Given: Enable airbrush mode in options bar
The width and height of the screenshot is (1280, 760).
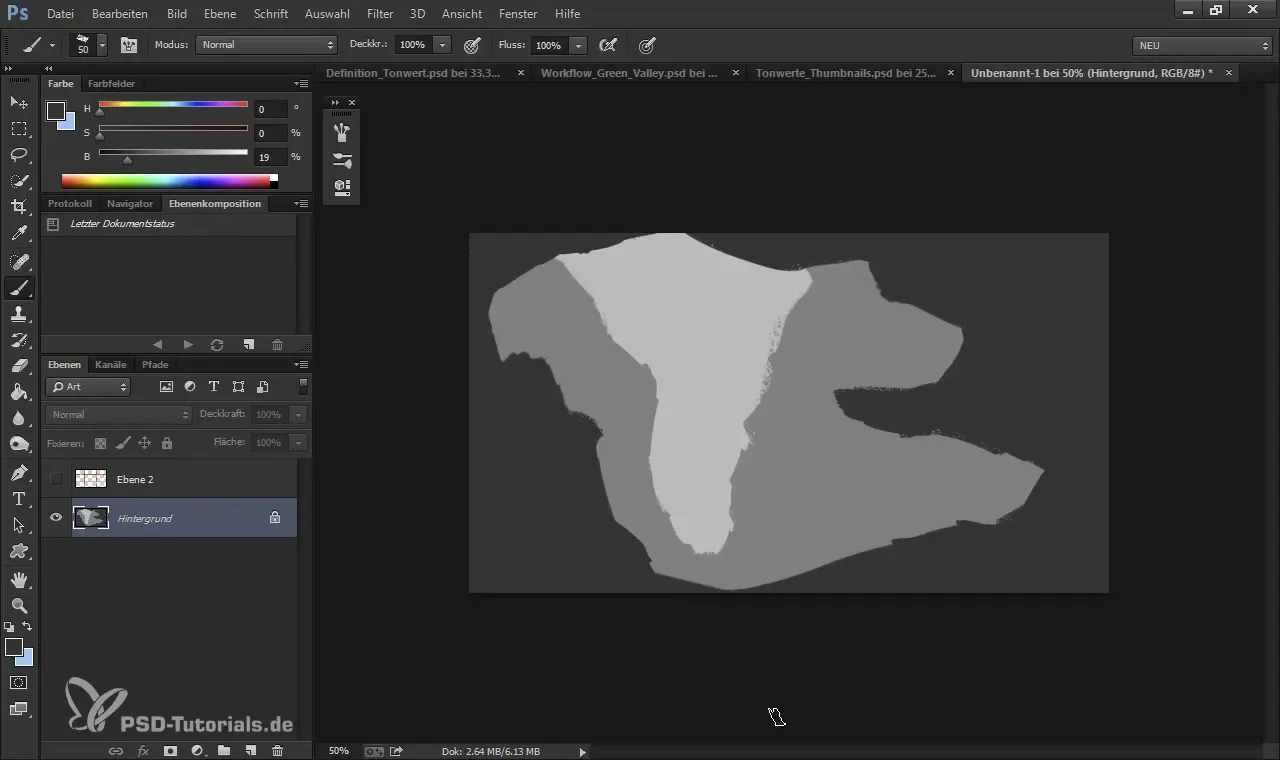Looking at the screenshot, I should (x=607, y=45).
